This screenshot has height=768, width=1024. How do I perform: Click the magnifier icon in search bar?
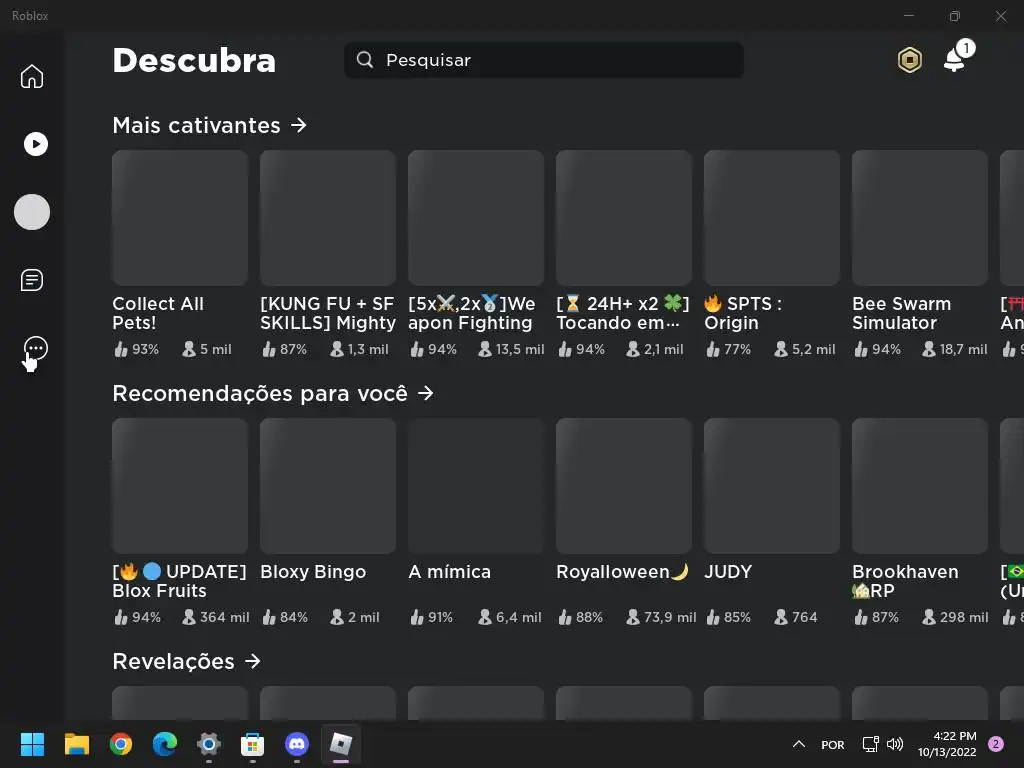364,60
